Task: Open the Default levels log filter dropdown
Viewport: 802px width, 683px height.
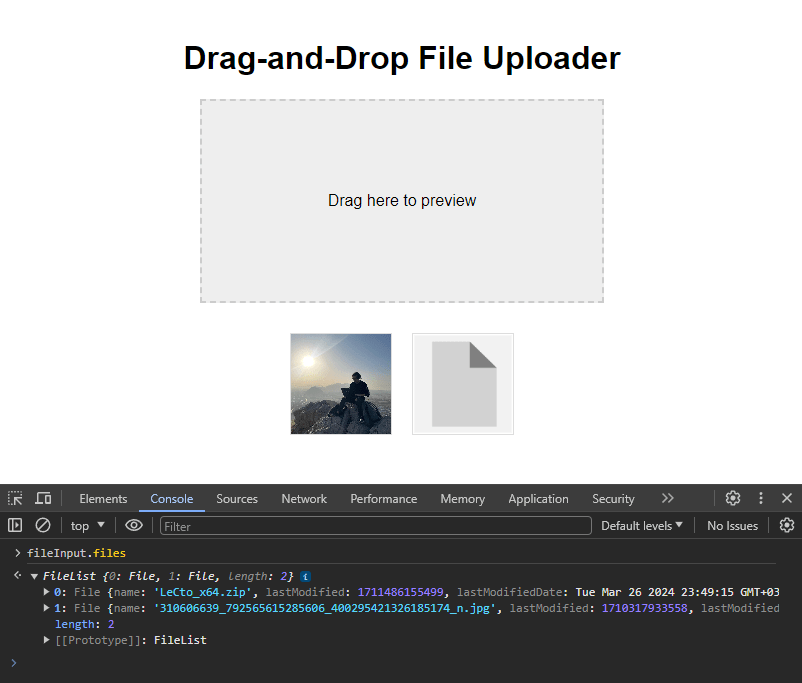Action: coord(641,524)
